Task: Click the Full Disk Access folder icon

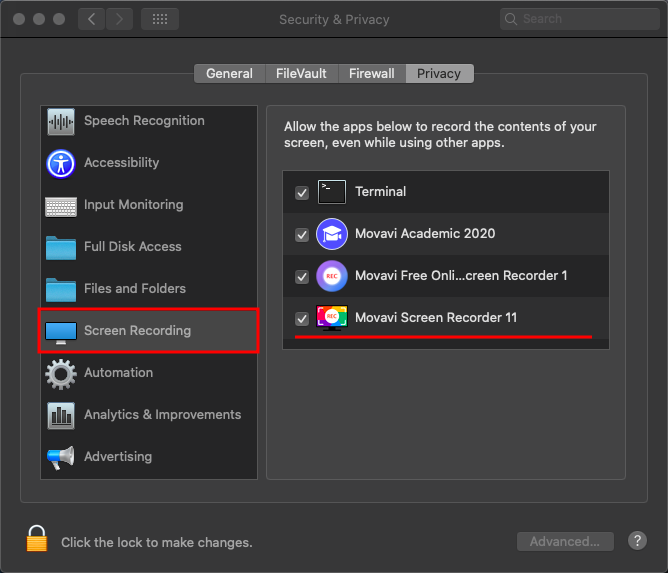Action: [61, 248]
